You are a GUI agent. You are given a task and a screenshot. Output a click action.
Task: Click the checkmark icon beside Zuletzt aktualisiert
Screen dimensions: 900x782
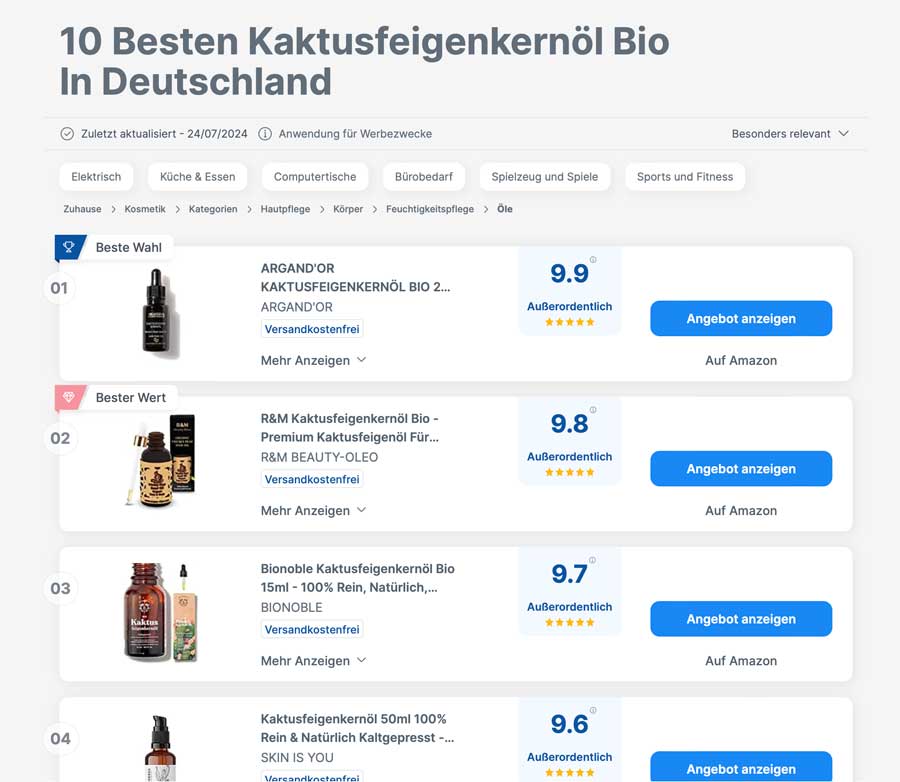pyautogui.click(x=67, y=134)
